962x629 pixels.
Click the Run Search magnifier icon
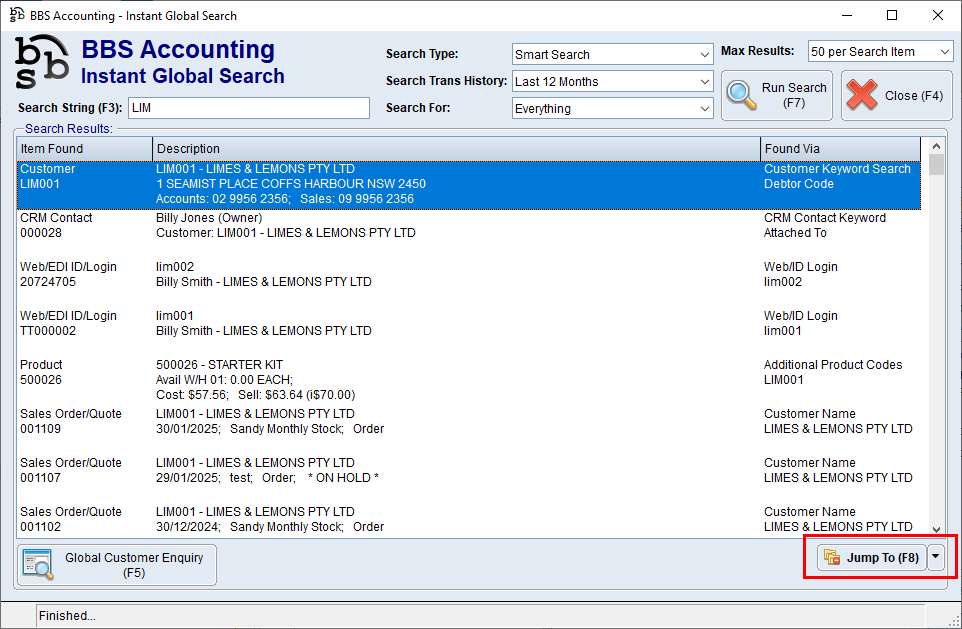click(x=741, y=95)
